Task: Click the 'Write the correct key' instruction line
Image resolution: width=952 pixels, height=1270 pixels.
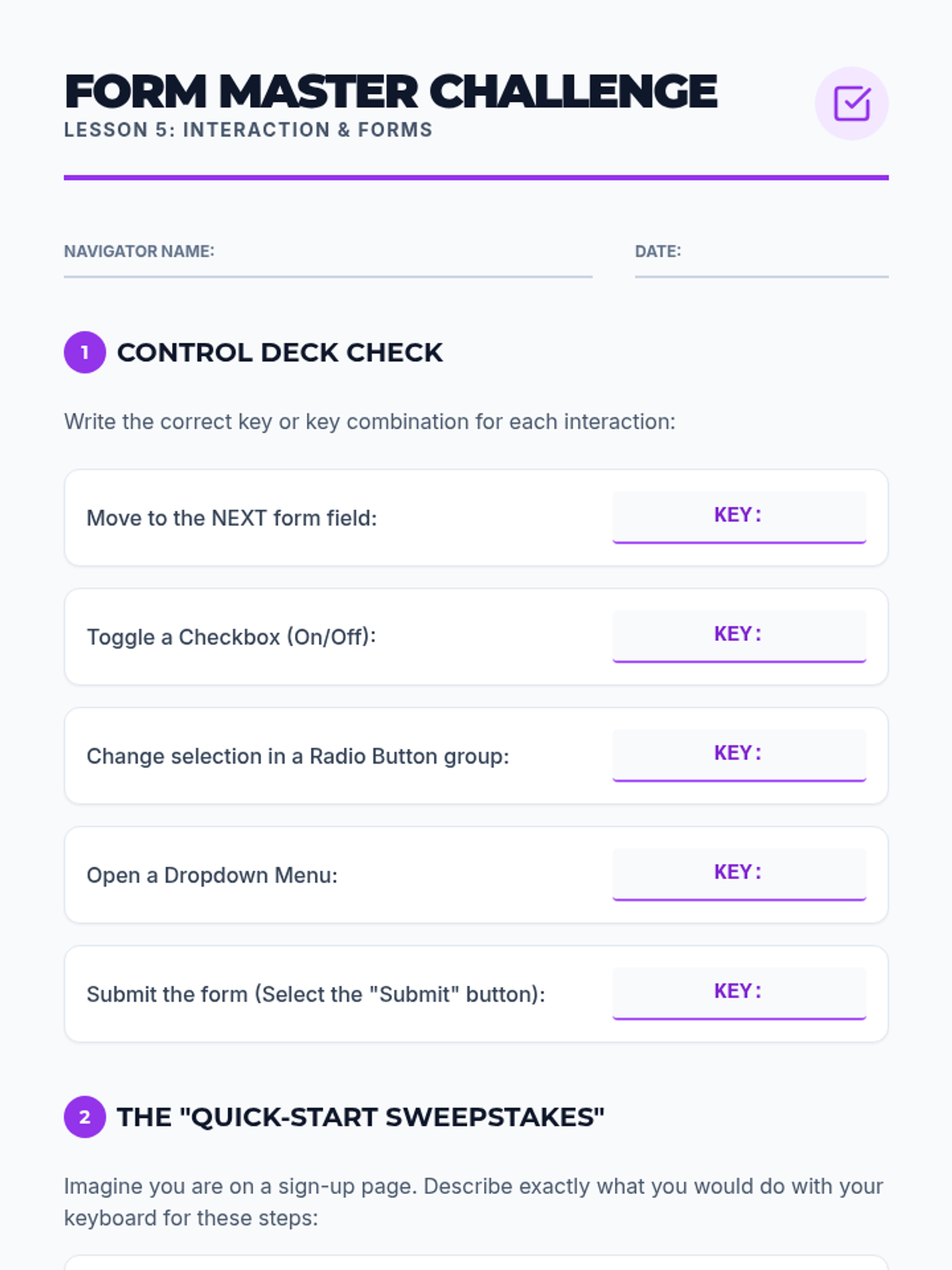Action: tap(370, 421)
